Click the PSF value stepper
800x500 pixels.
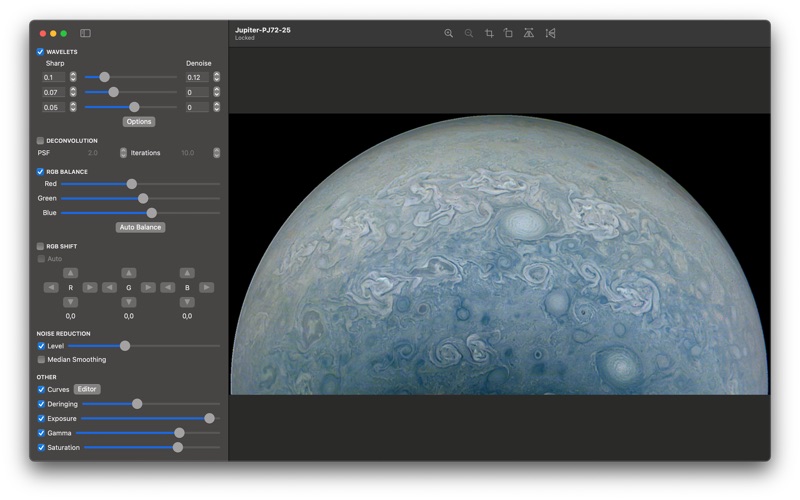click(123, 153)
